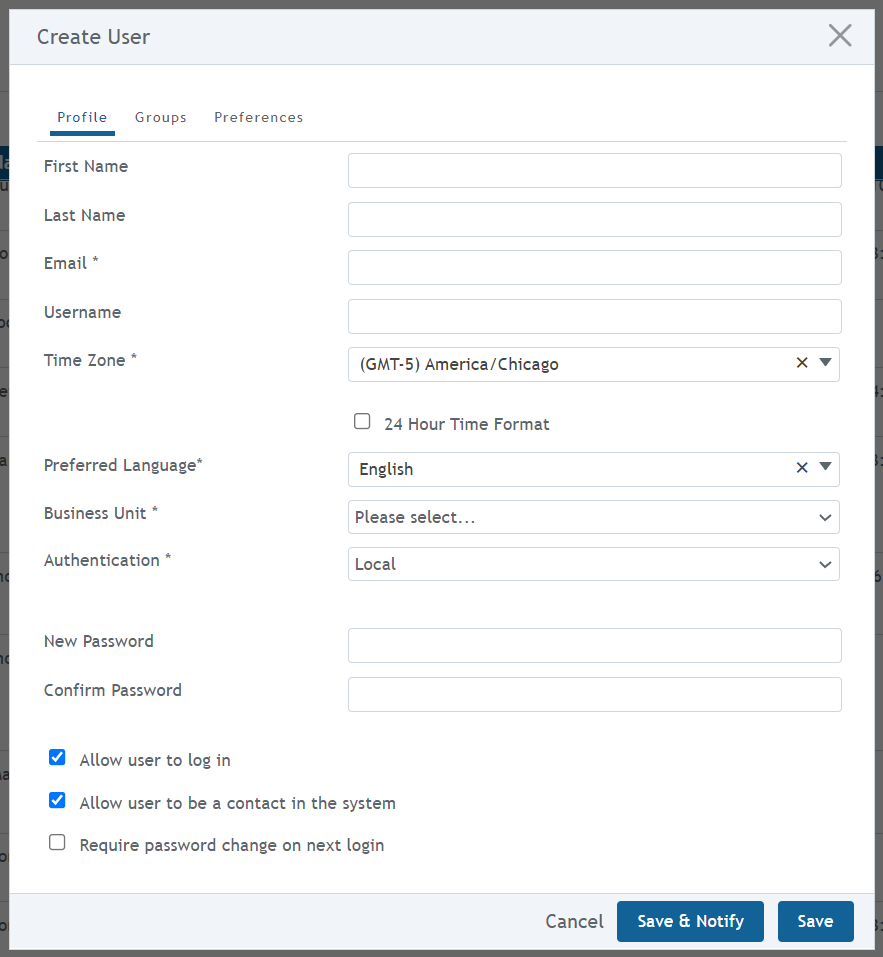
Task: Click the English language value
Action: coord(386,469)
